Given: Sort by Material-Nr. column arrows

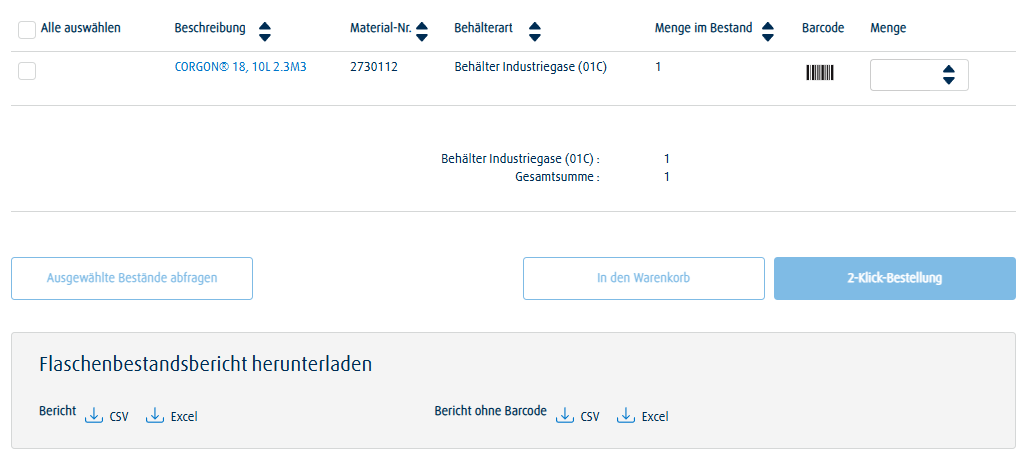Looking at the screenshot, I should click(x=422, y=30).
